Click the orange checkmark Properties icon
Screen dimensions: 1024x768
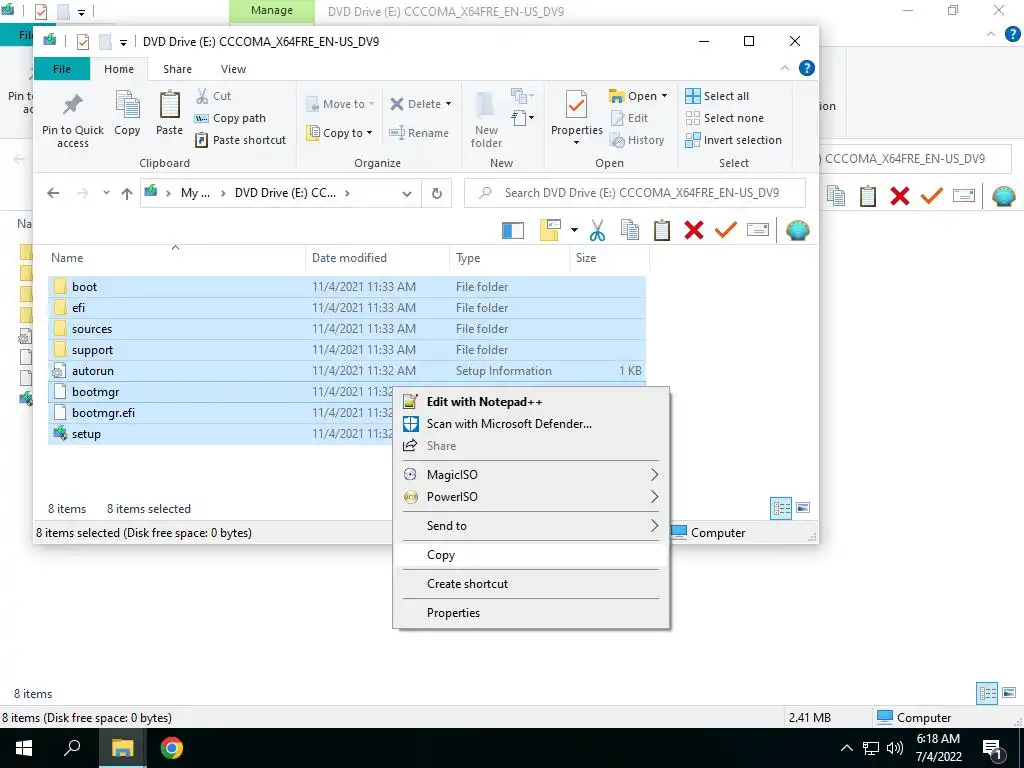tap(726, 230)
